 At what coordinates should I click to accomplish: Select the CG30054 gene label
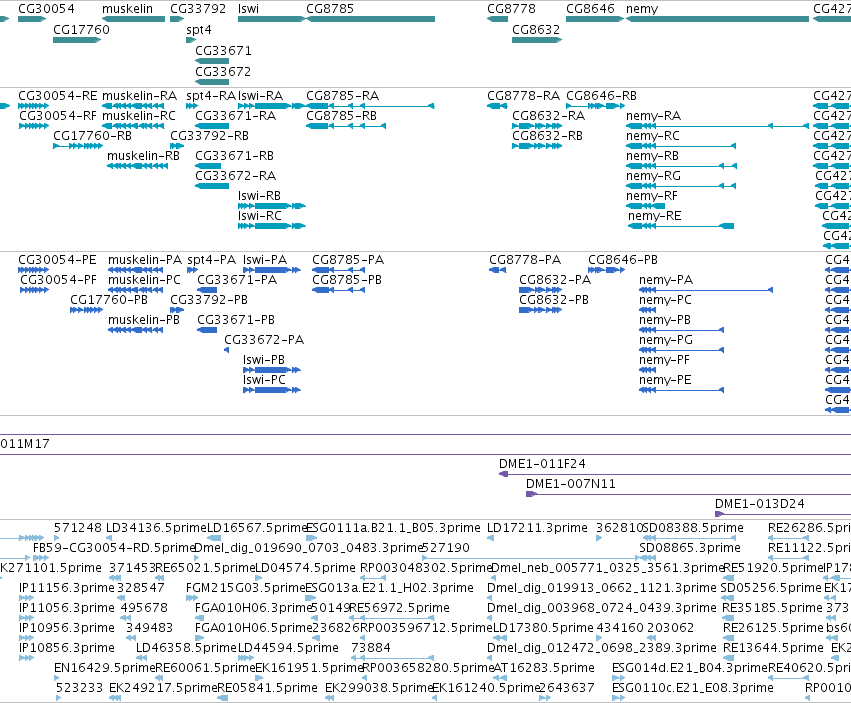tap(46, 9)
